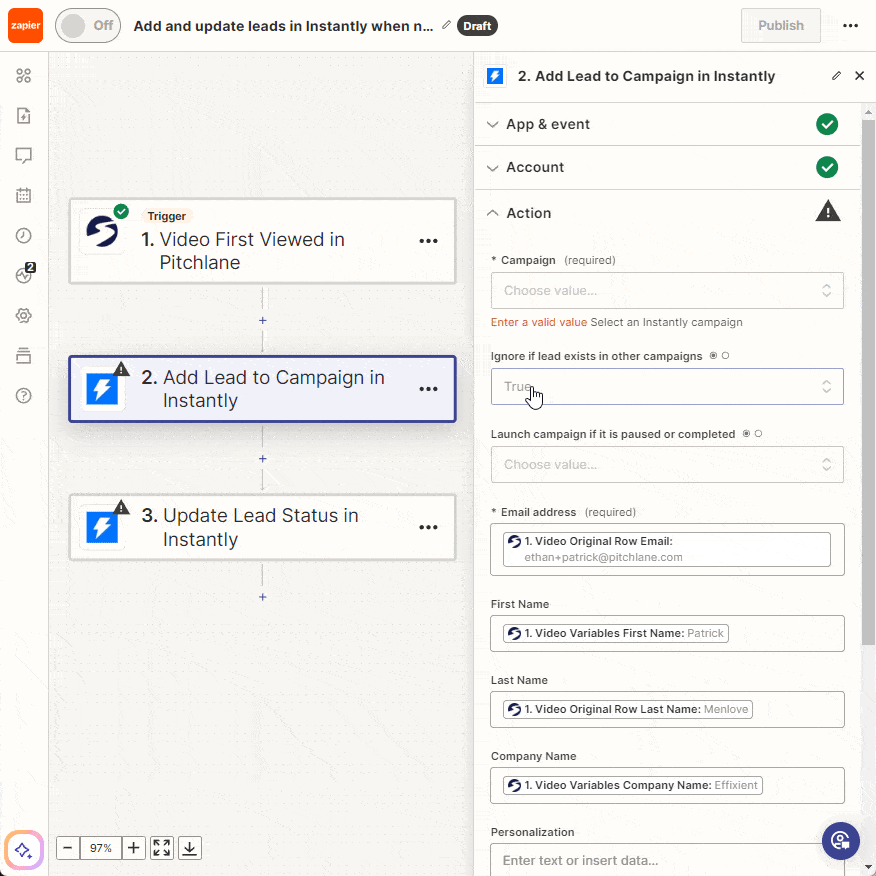Open the Ignore if lead exists dropdown
The width and height of the screenshot is (876, 876).
coord(667,387)
